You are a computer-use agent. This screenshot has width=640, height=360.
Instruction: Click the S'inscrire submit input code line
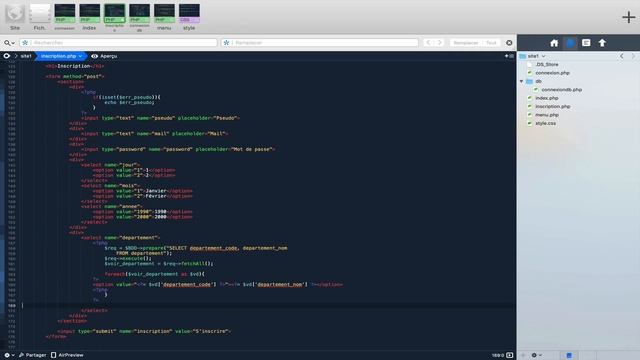(144, 331)
